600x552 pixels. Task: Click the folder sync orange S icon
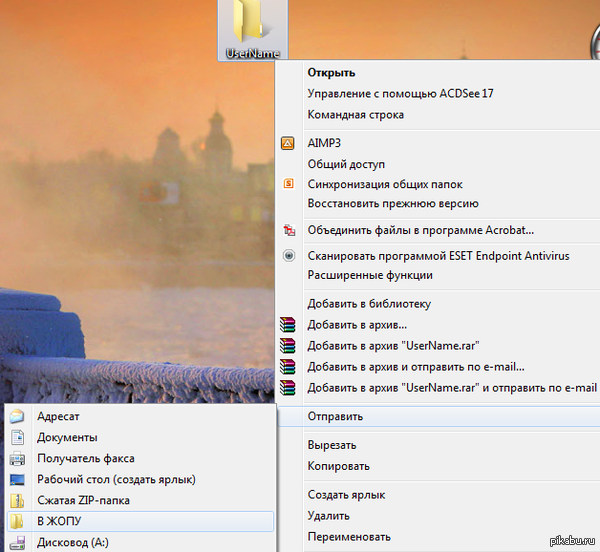tap(289, 184)
